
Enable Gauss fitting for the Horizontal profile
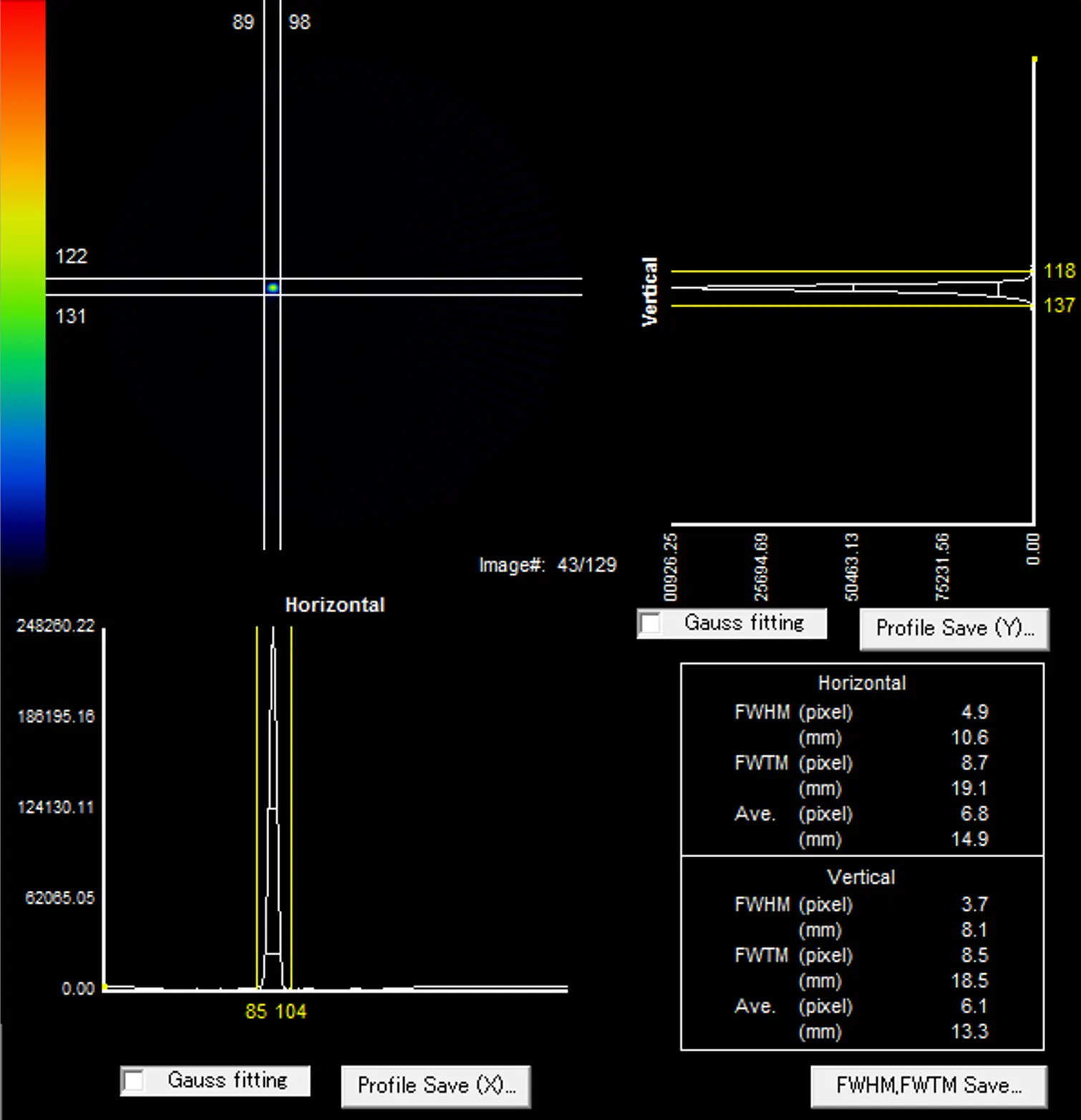[134, 1081]
